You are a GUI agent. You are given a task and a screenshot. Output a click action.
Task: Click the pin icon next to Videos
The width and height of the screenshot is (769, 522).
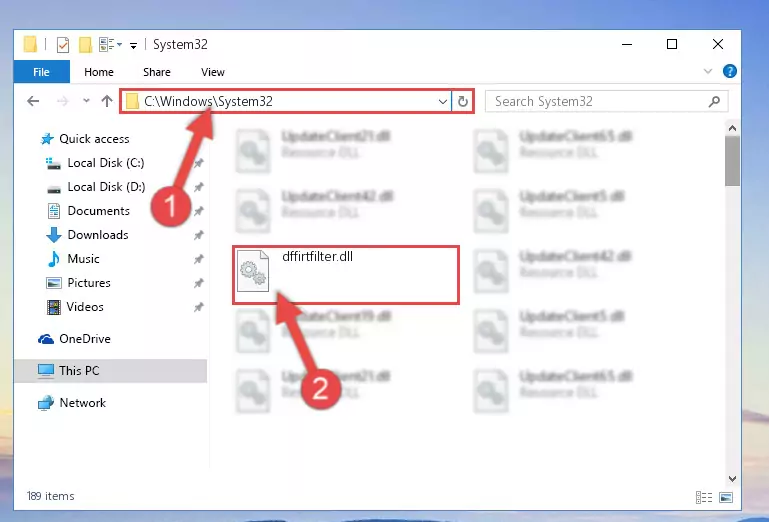point(199,308)
